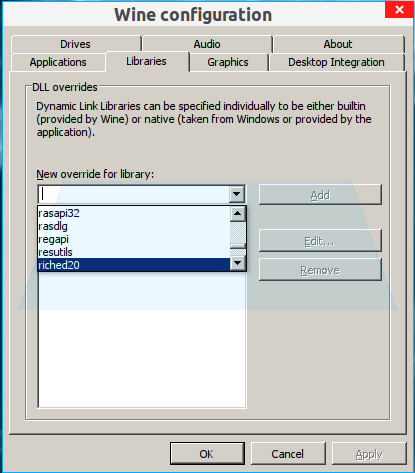Close the Wine configuration window
Image resolution: width=415 pixels, height=473 pixels.
[399, 10]
